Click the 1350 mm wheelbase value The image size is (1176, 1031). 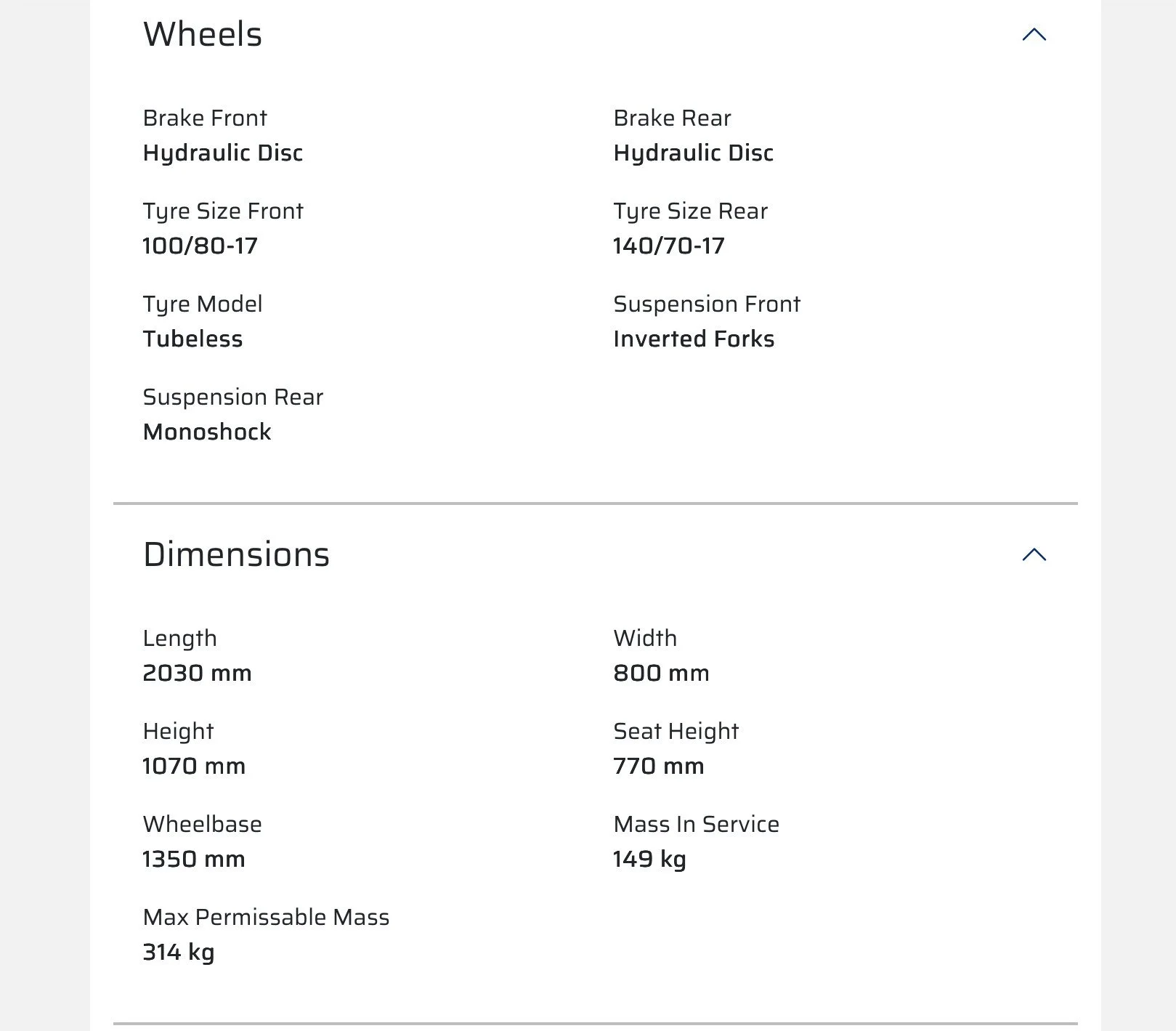click(194, 859)
